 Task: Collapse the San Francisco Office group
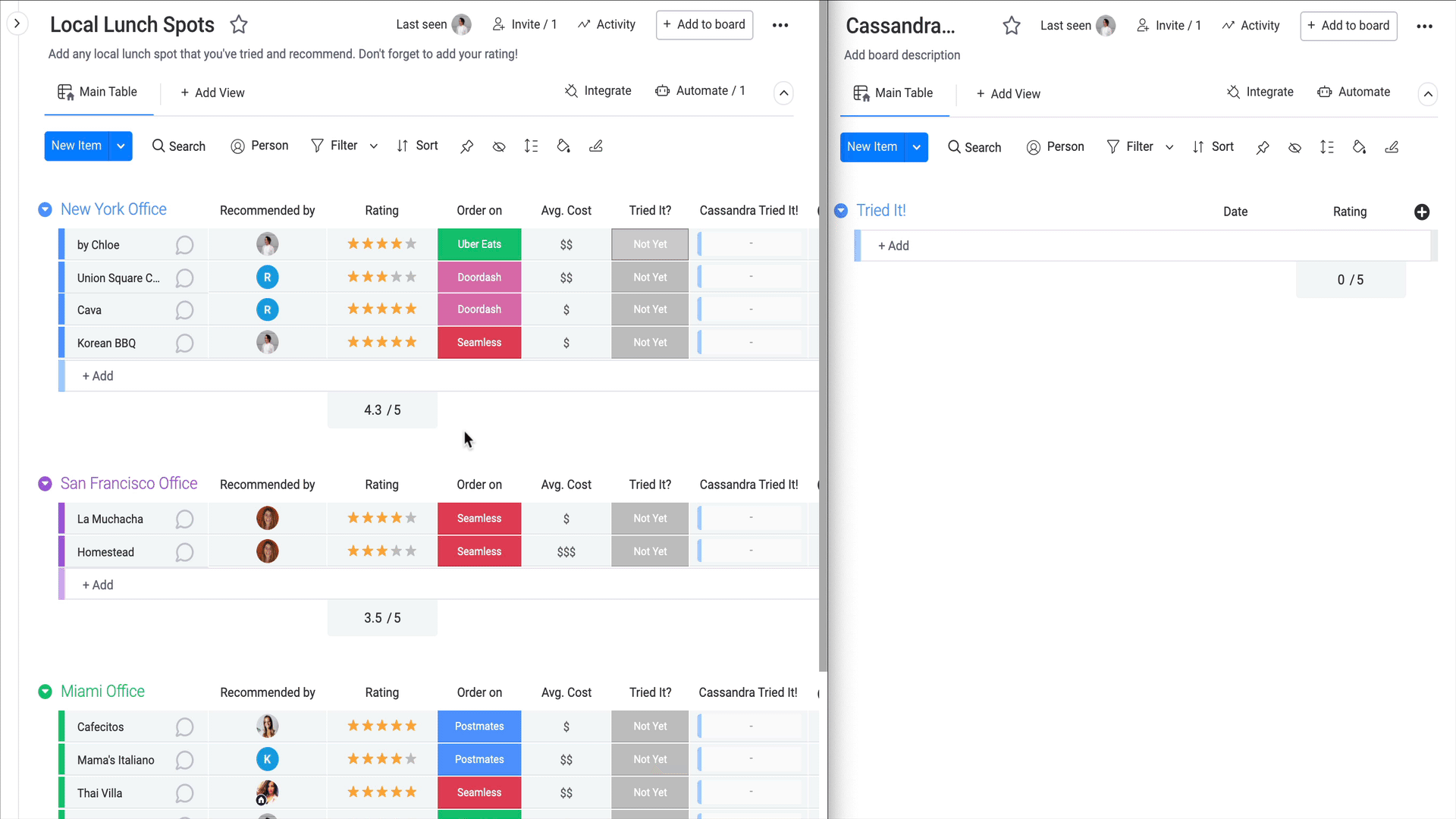click(x=44, y=483)
